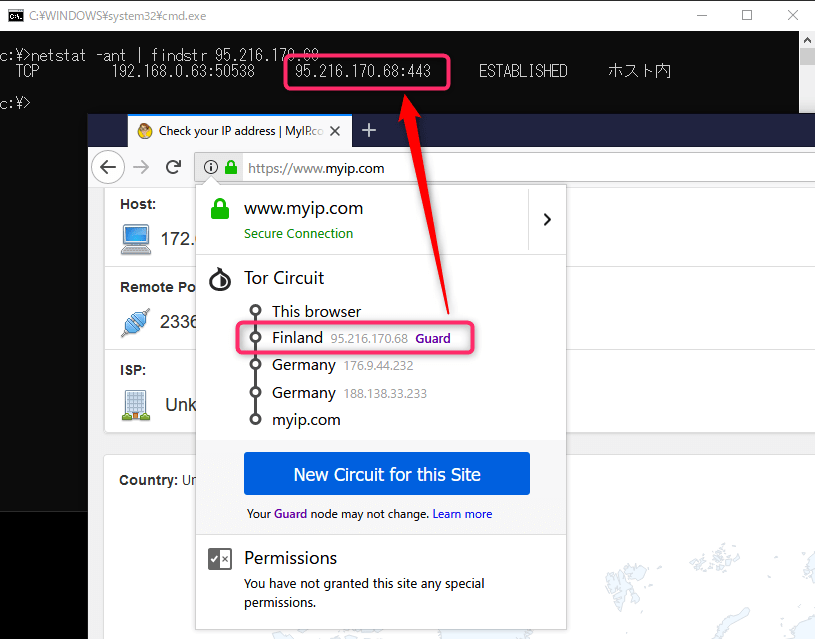Screen dimensions: 815x639
Task: Minimize the cmd.exe window
Action: [702, 16]
